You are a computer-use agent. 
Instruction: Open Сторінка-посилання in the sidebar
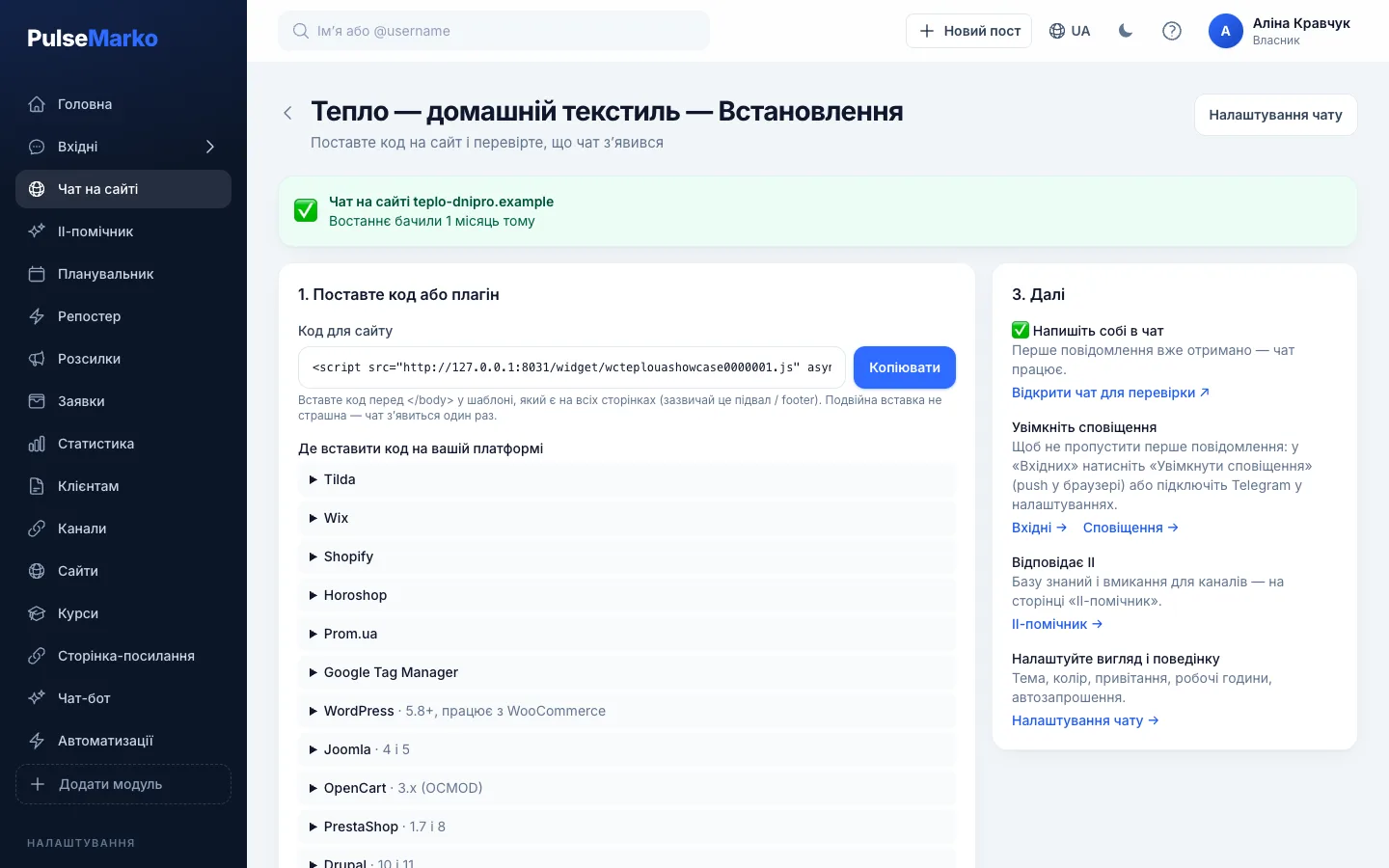coord(123,656)
